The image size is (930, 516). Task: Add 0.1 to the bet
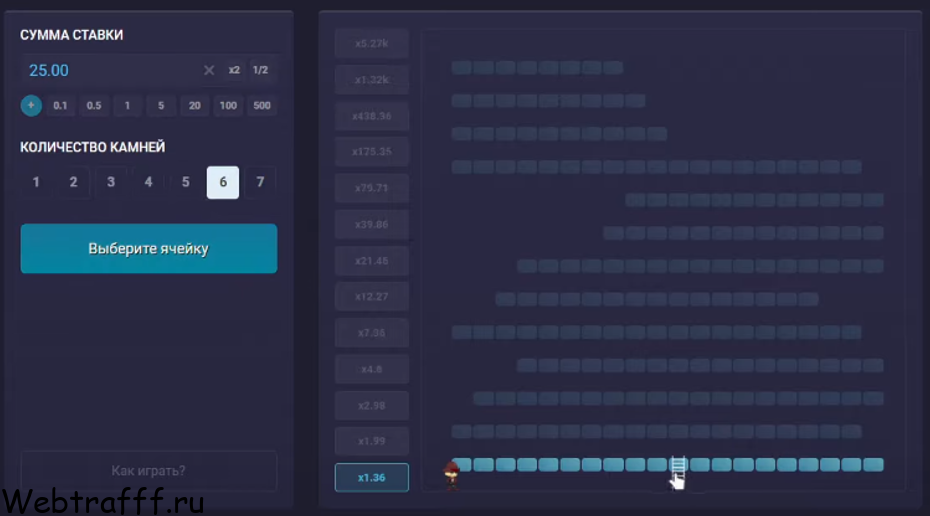[x=60, y=106]
